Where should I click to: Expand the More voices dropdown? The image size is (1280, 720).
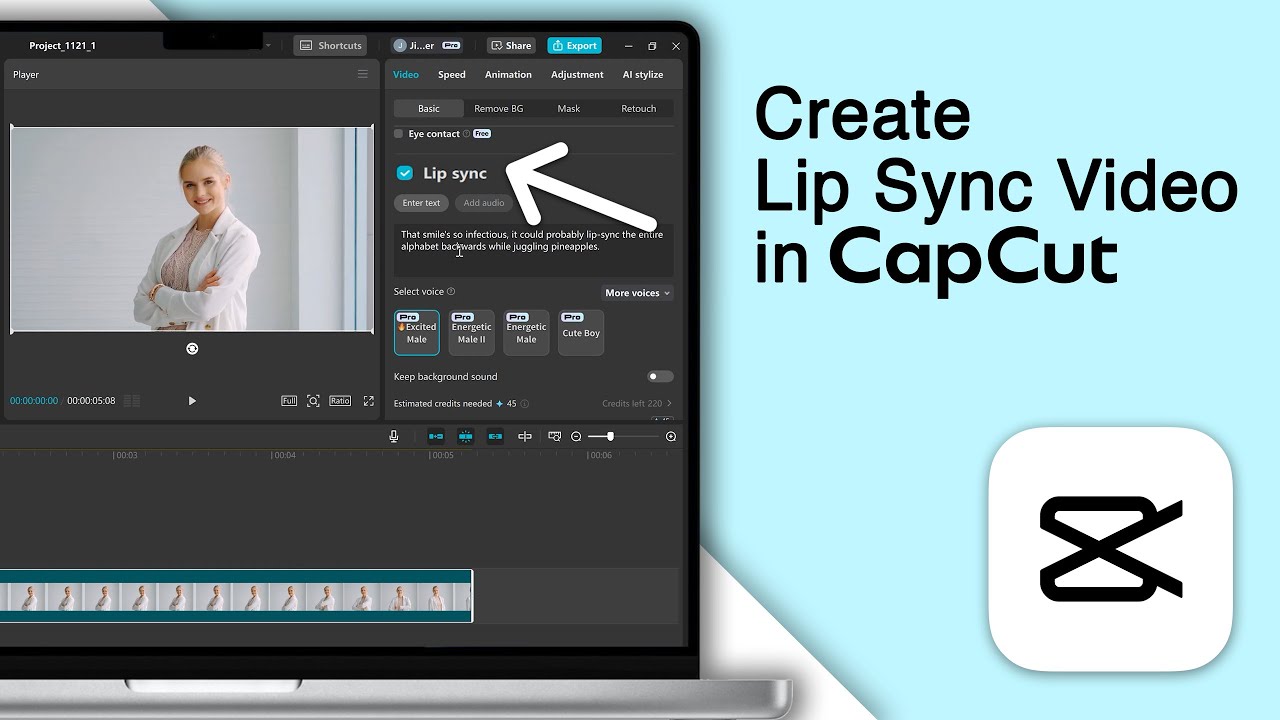637,293
